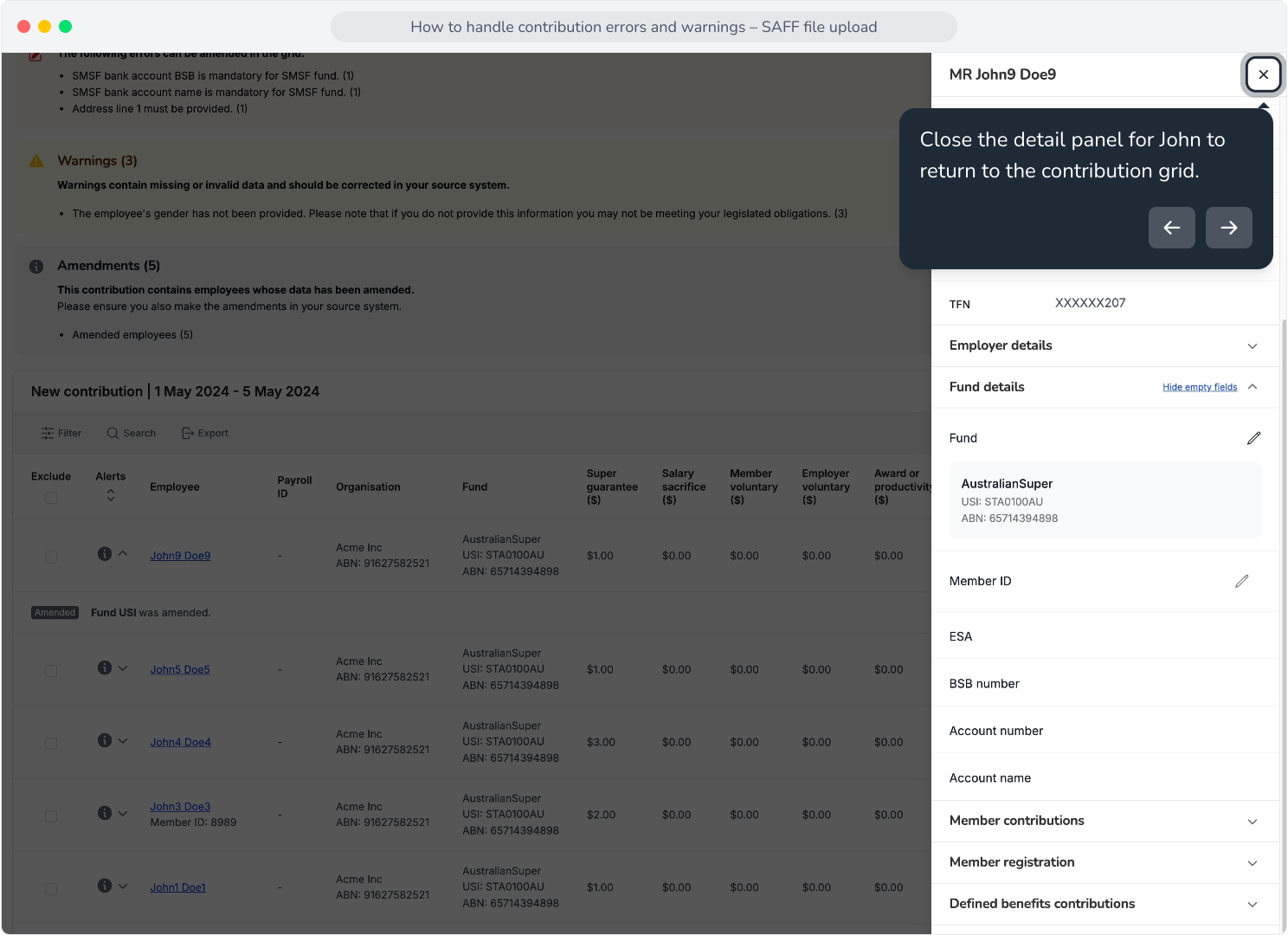This screenshot has height=935, width=1288.
Task: Click the info alert icon for John1 Doe1
Action: click(x=105, y=886)
